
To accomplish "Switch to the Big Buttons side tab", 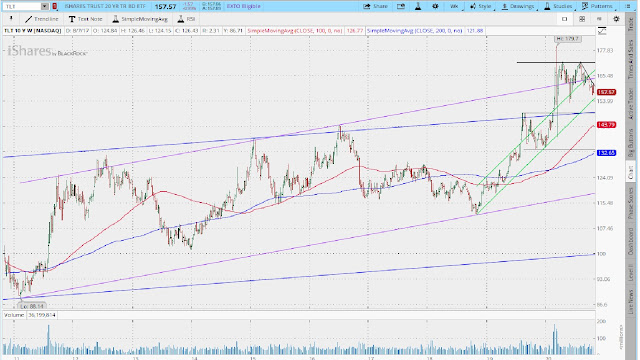I will tap(631, 143).
